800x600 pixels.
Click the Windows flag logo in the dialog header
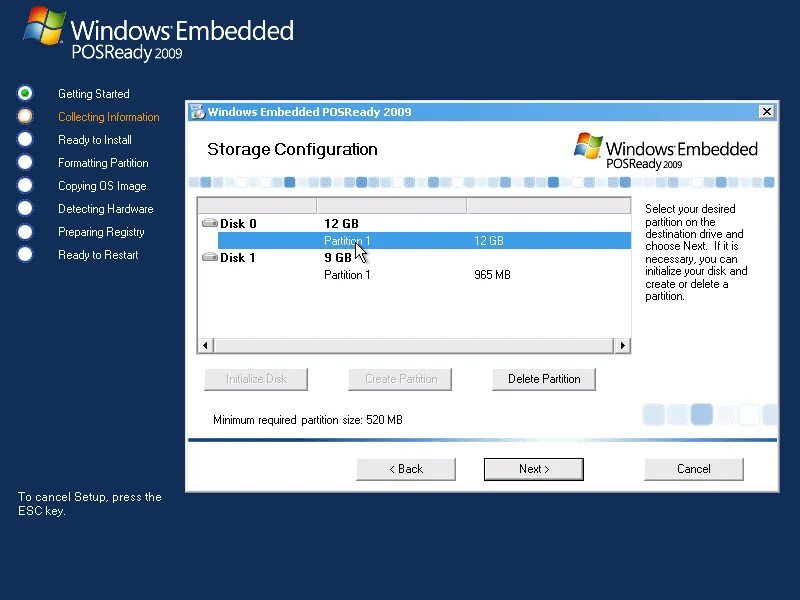(x=588, y=146)
